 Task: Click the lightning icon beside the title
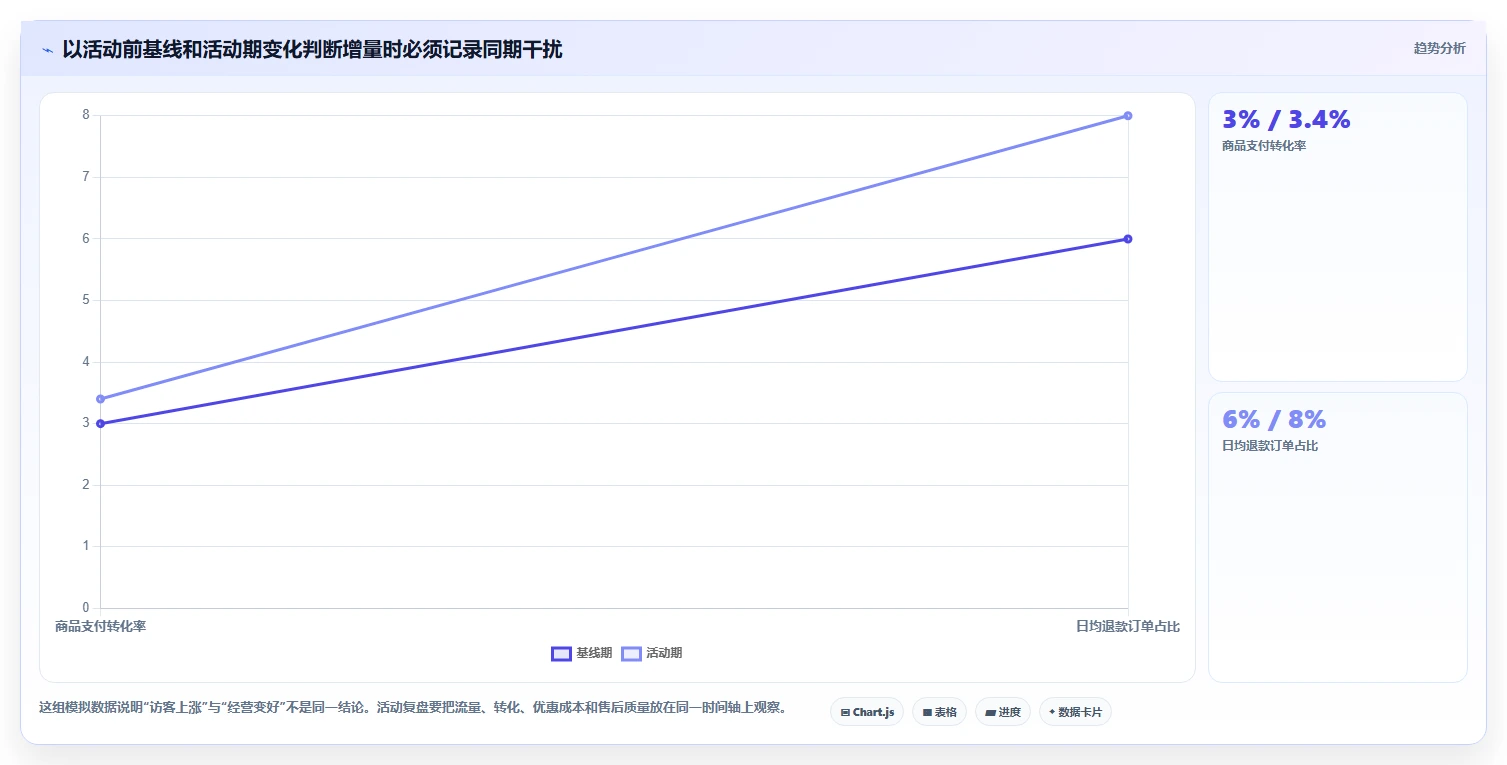pos(47,50)
